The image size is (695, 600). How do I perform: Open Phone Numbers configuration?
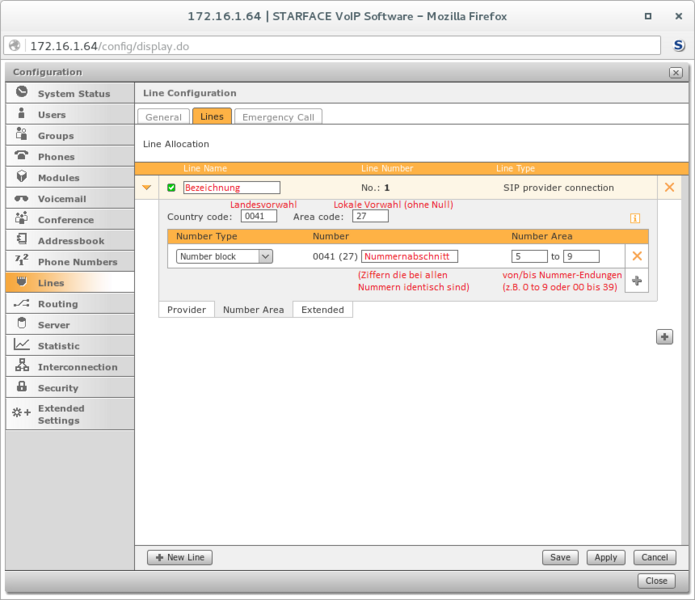click(x=70, y=262)
